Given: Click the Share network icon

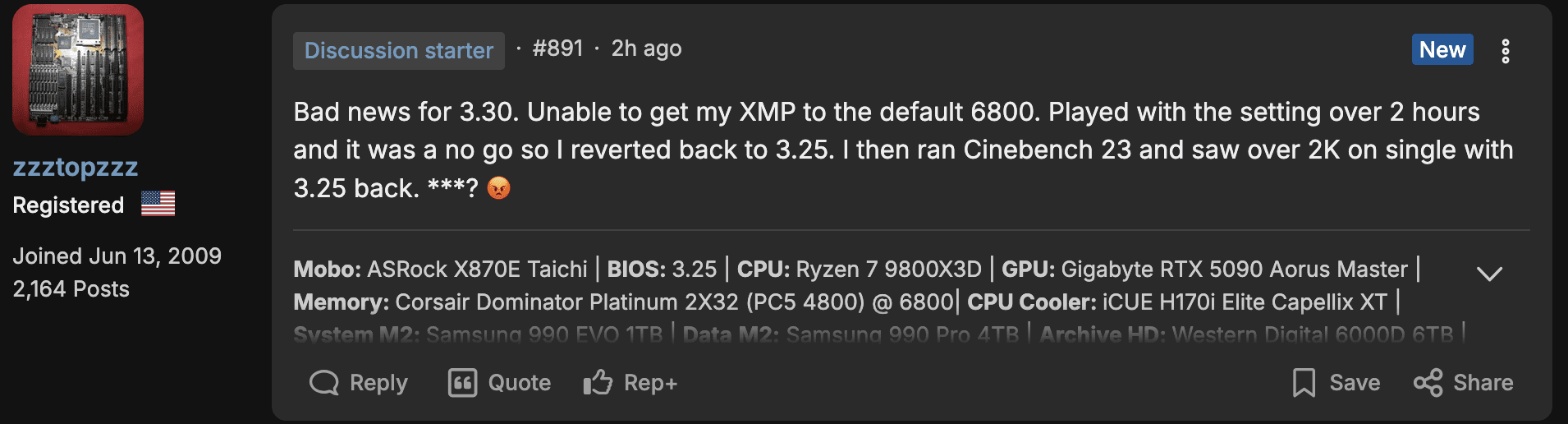Looking at the screenshot, I should click(1428, 383).
